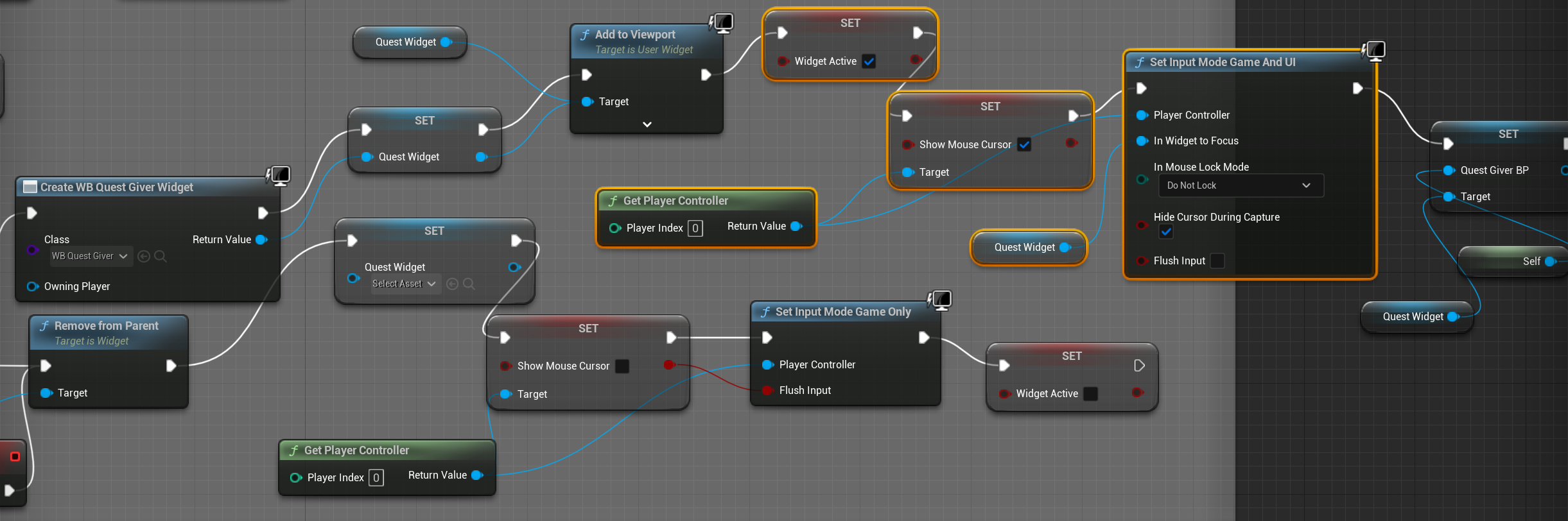Click the Set Input Mode Game And UI execution input pin

click(x=1141, y=88)
